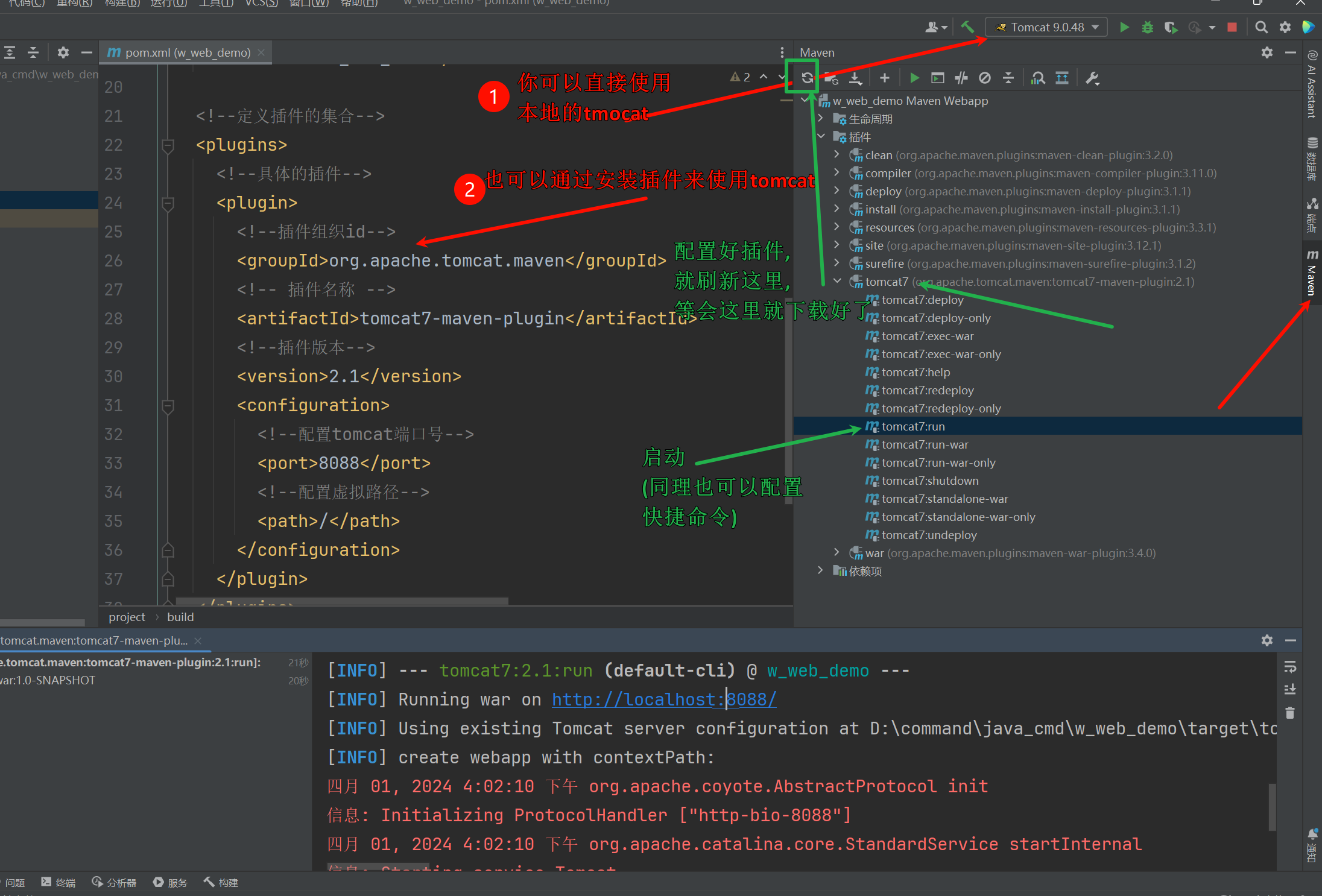
Task: Click the editor horizontal scrollbar
Action: point(341,601)
